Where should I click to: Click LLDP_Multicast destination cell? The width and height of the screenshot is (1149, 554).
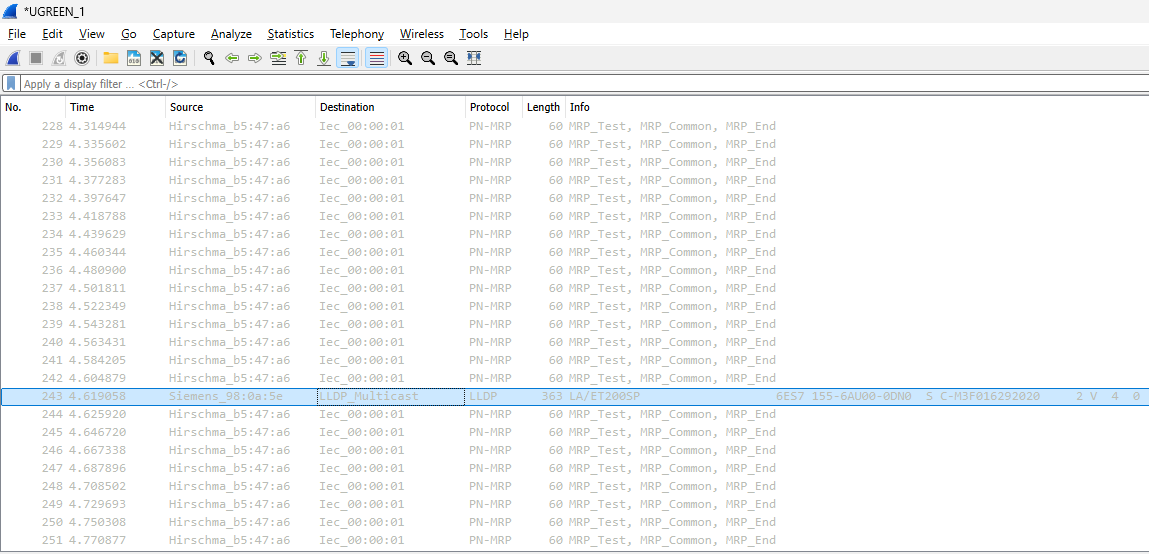pyautogui.click(x=391, y=396)
